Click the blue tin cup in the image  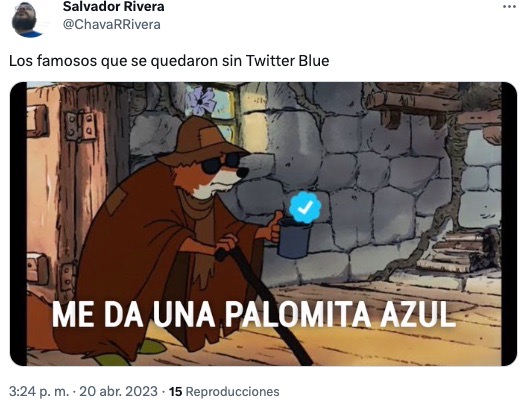coord(294,238)
